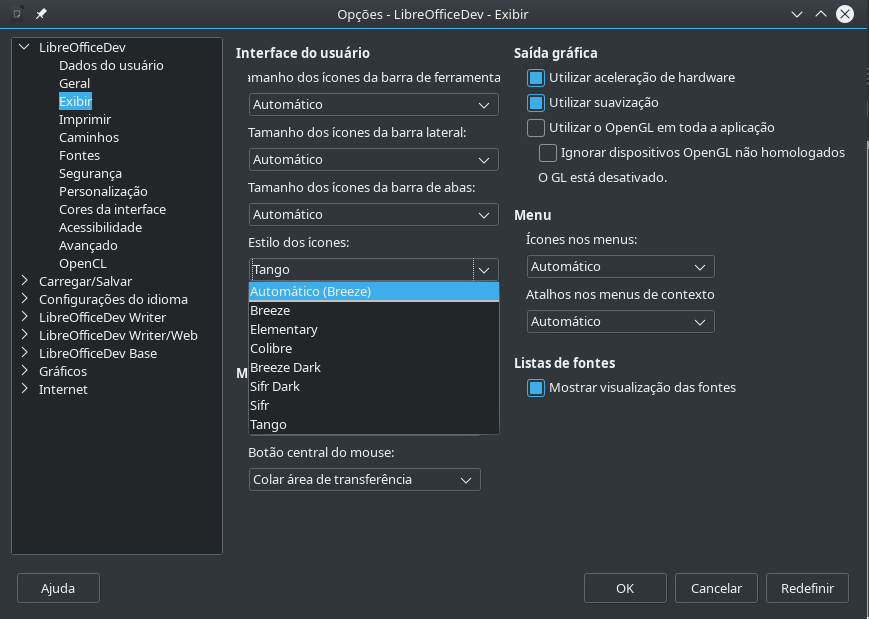Expand the LibreOfficeDev Writer node

[24, 317]
